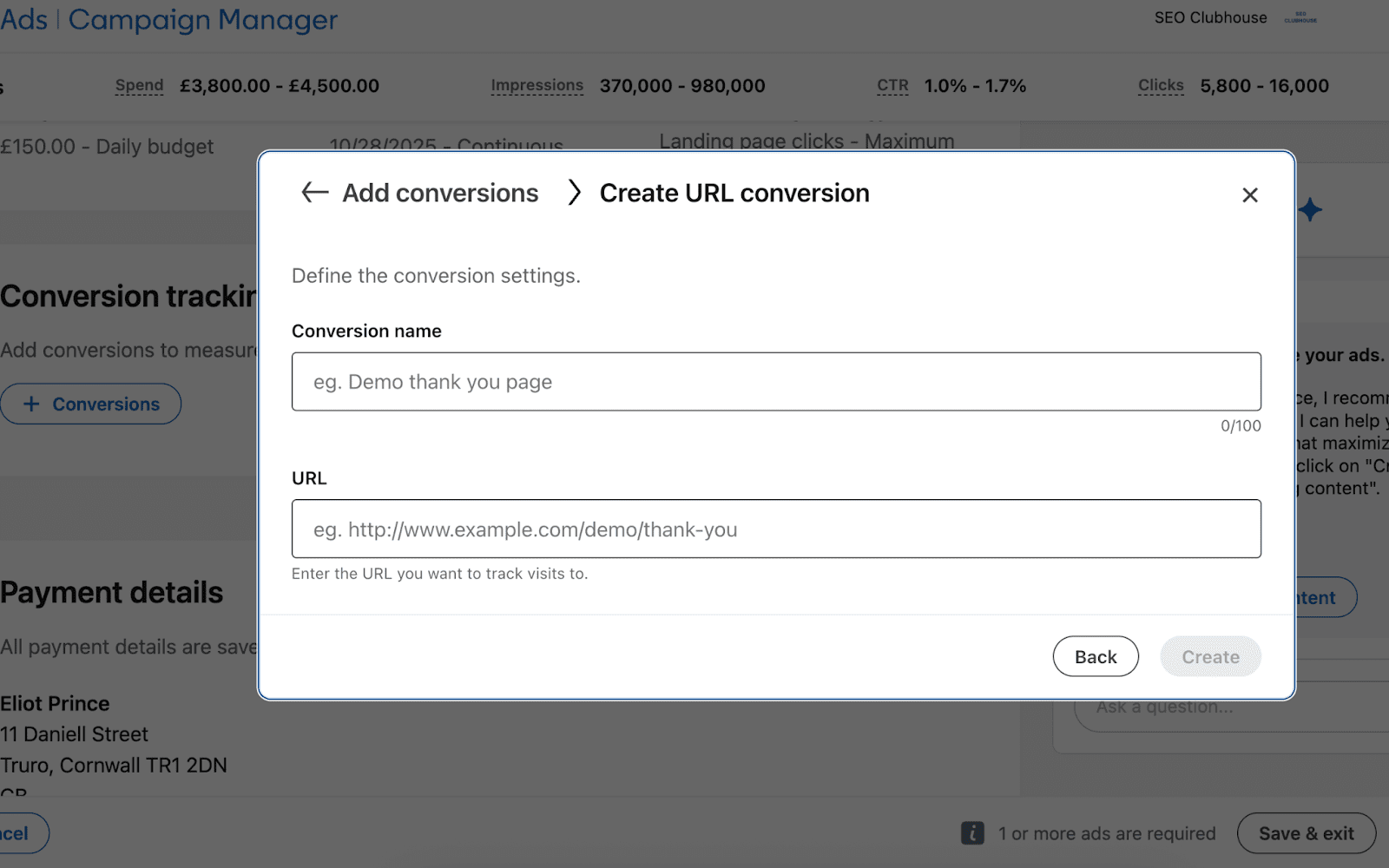This screenshot has height=868, width=1389.
Task: Click the Ask a question input field
Action: point(1233,708)
